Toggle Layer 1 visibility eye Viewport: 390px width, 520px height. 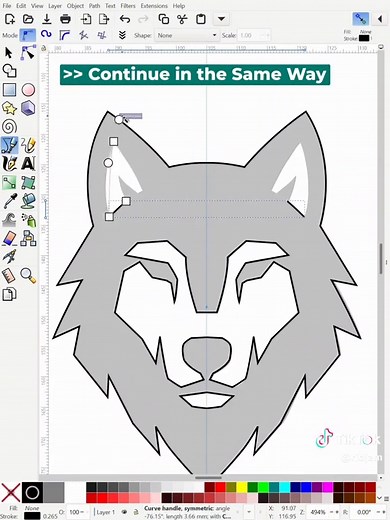pyautogui.click(x=125, y=512)
